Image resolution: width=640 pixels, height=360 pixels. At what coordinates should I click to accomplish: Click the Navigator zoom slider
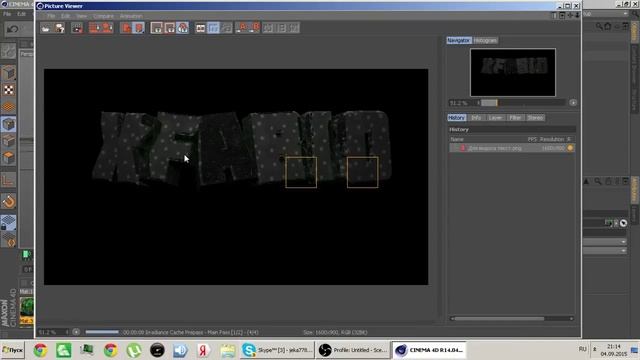[522, 103]
